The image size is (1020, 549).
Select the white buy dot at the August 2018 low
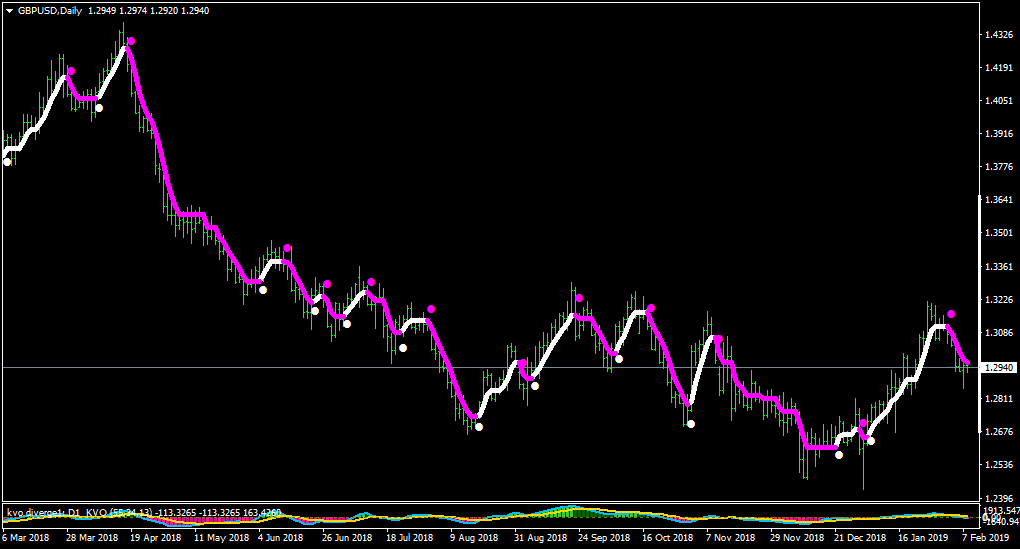pos(479,427)
